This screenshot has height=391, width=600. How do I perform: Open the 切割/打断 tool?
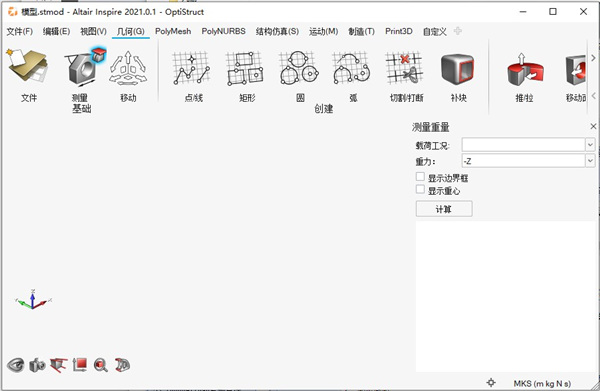pyautogui.click(x=404, y=68)
